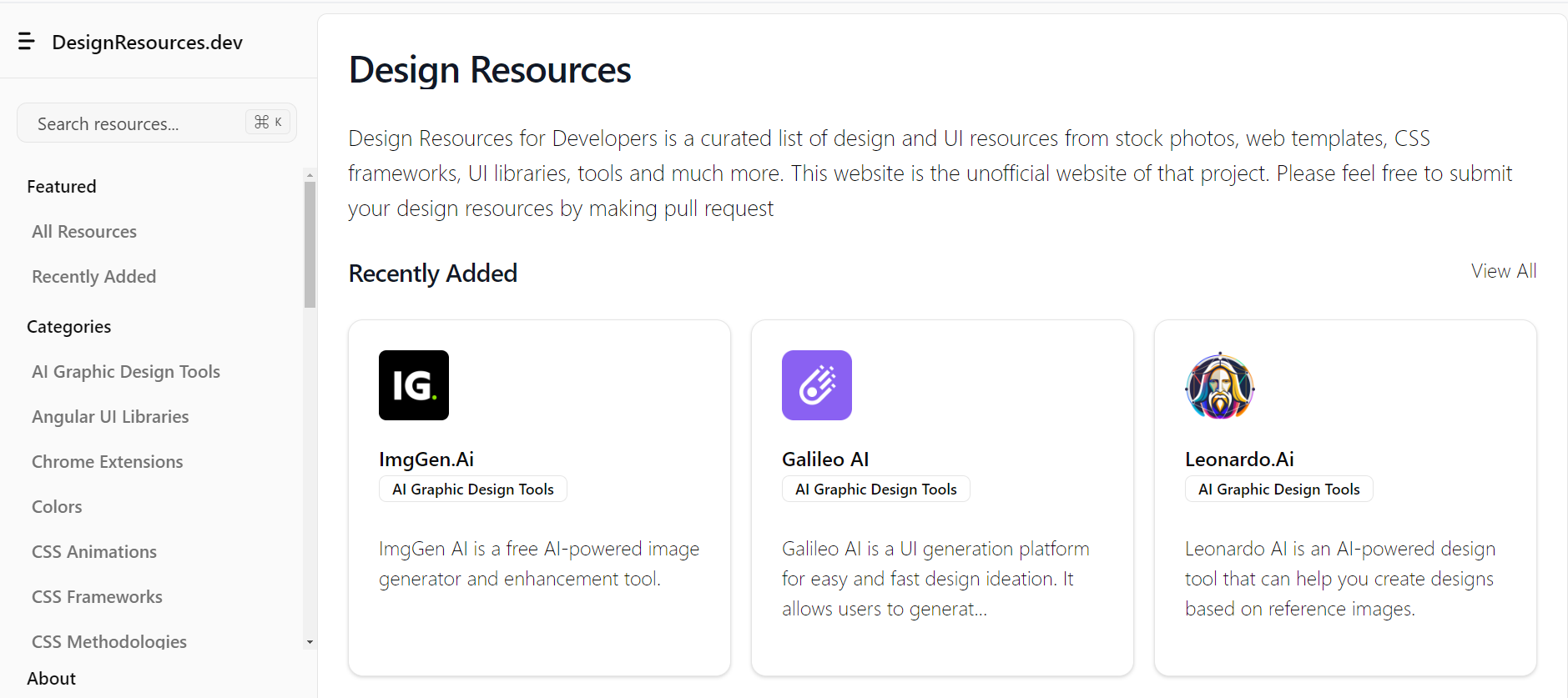The image size is (1568, 698).
Task: Open the Galileo AI purple logo
Action: [x=817, y=385]
